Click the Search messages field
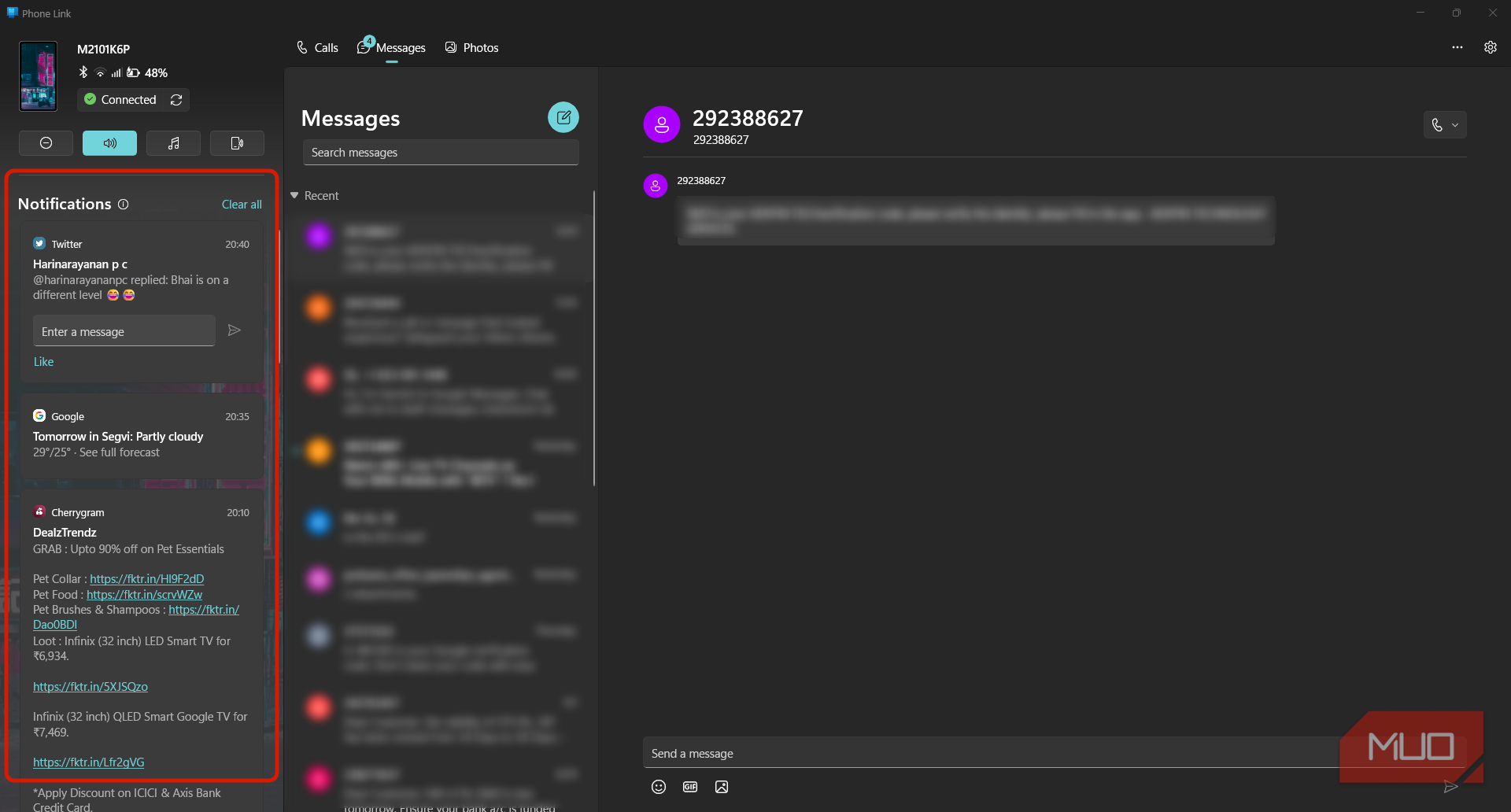Screen dimensions: 1511x812 pyautogui.click(x=441, y=153)
